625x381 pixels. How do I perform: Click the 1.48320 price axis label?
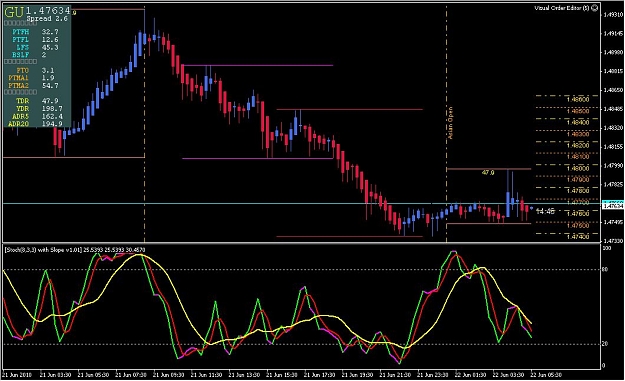613,128
